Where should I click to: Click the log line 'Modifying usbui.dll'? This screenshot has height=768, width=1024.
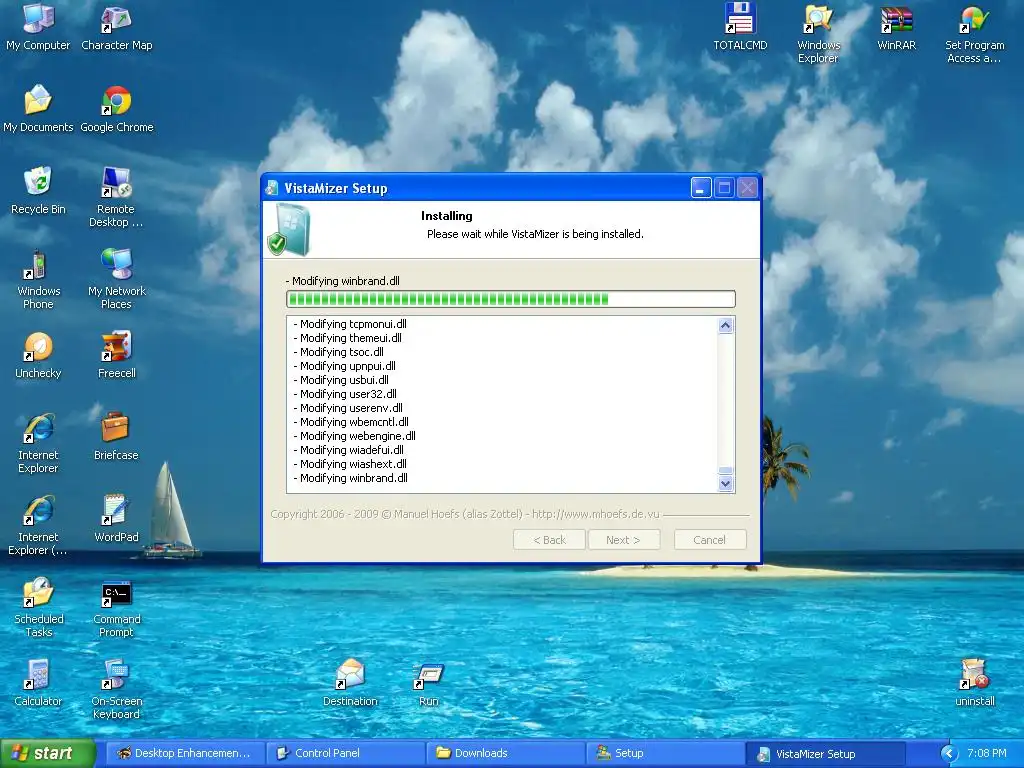pos(341,380)
